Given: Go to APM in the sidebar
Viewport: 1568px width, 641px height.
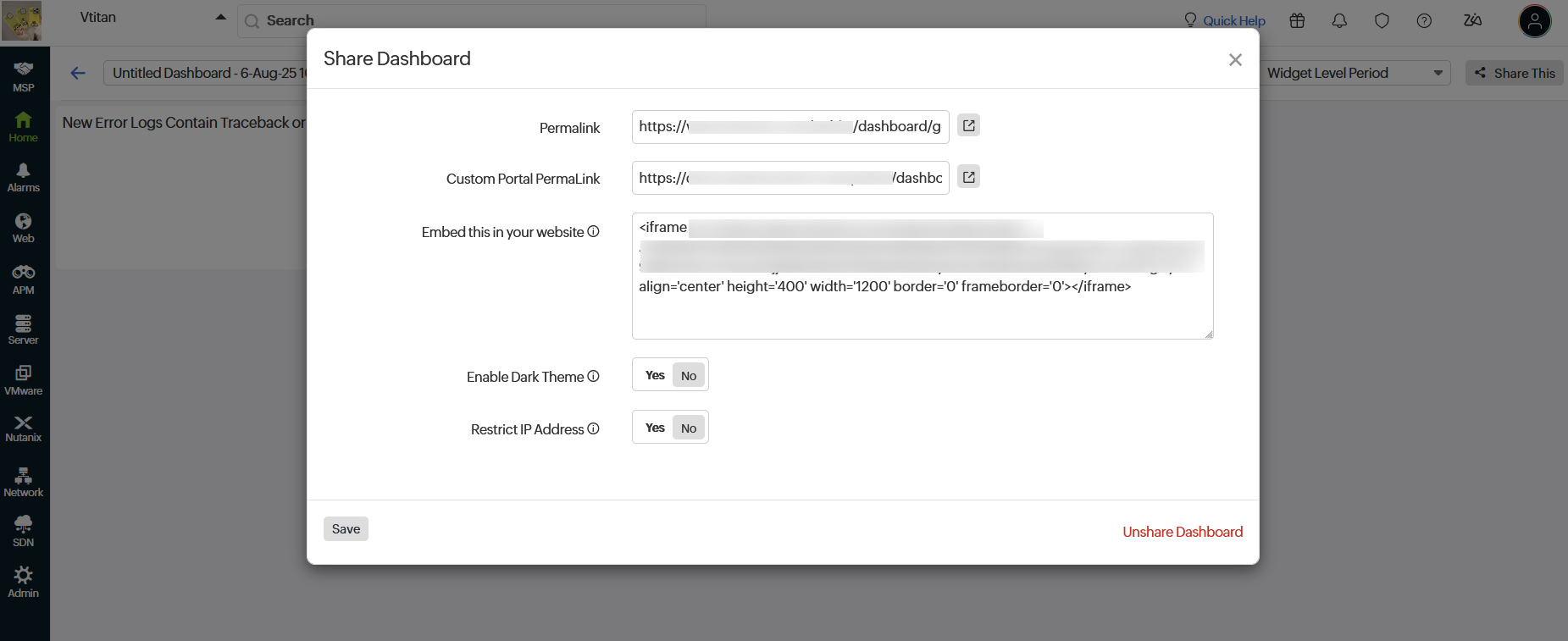Looking at the screenshot, I should 23,279.
